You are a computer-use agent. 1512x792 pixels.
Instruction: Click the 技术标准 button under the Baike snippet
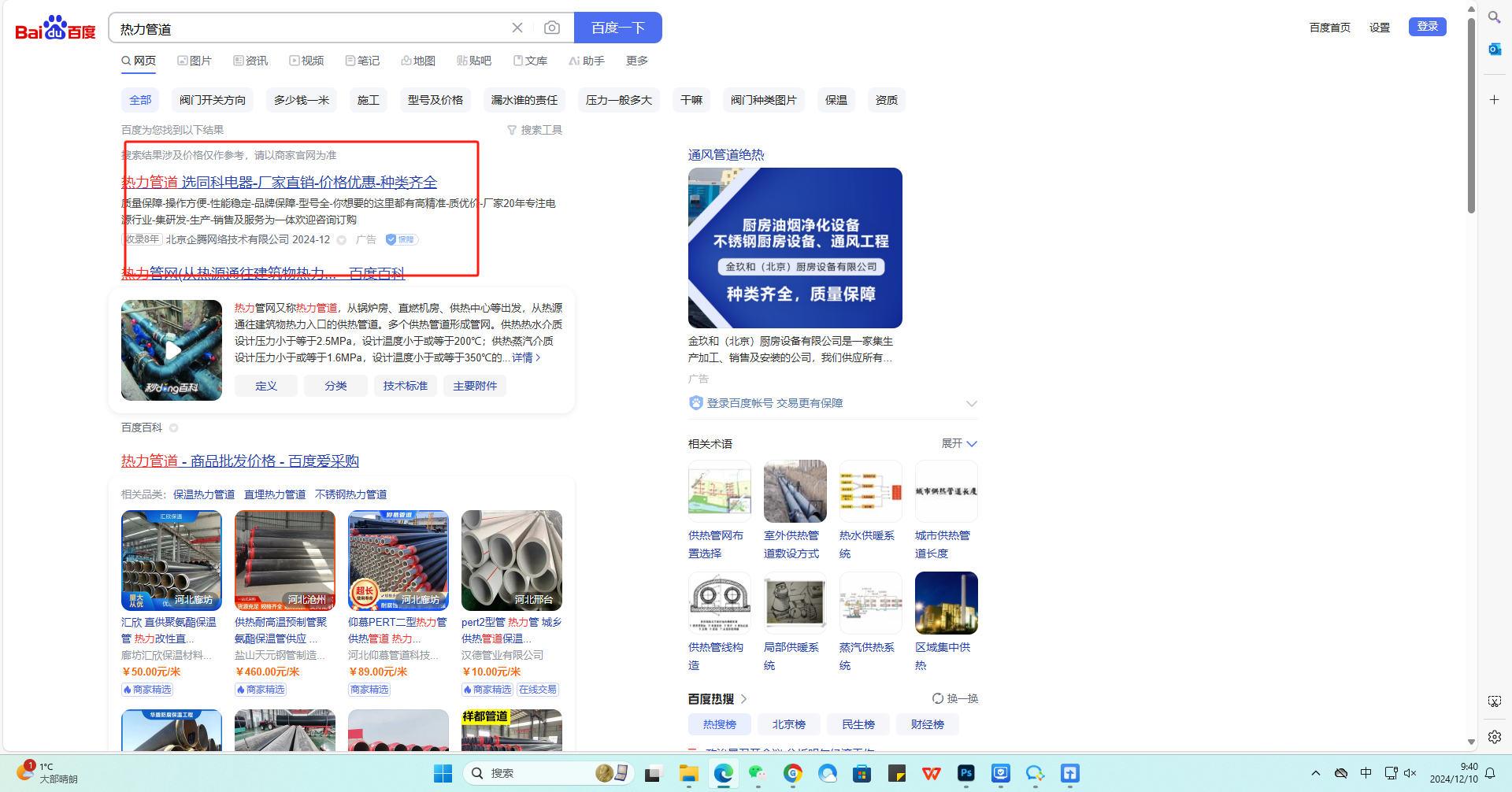406,386
